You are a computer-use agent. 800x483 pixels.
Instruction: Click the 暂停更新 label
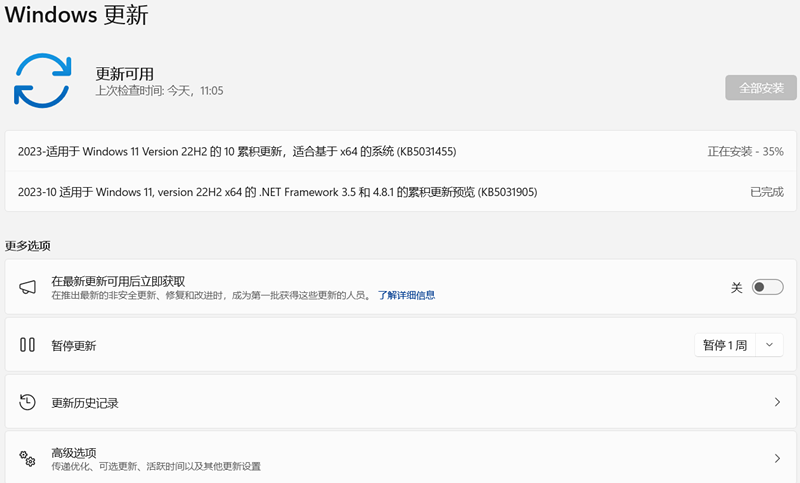click(73, 346)
